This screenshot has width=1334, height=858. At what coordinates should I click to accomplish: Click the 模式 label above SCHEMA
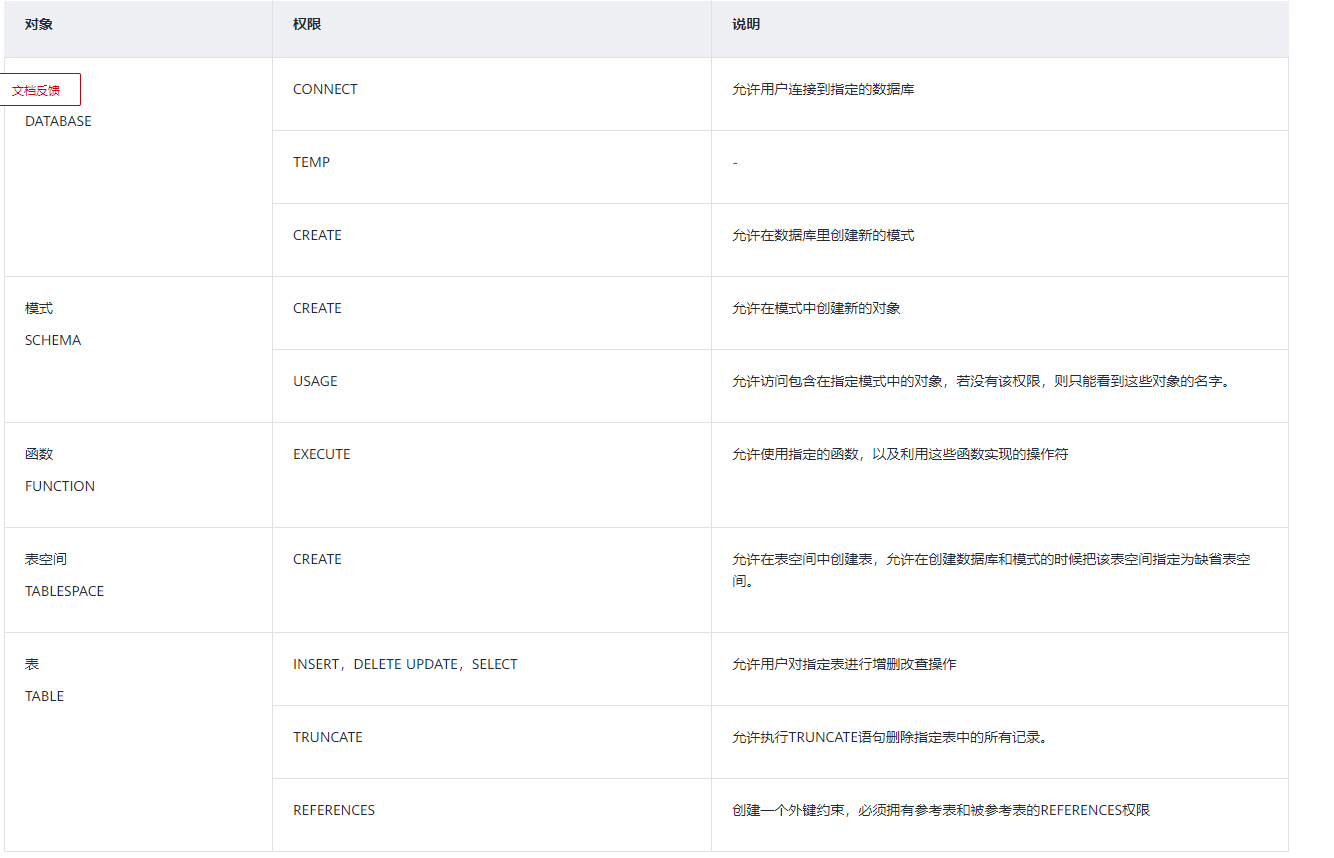(39, 308)
